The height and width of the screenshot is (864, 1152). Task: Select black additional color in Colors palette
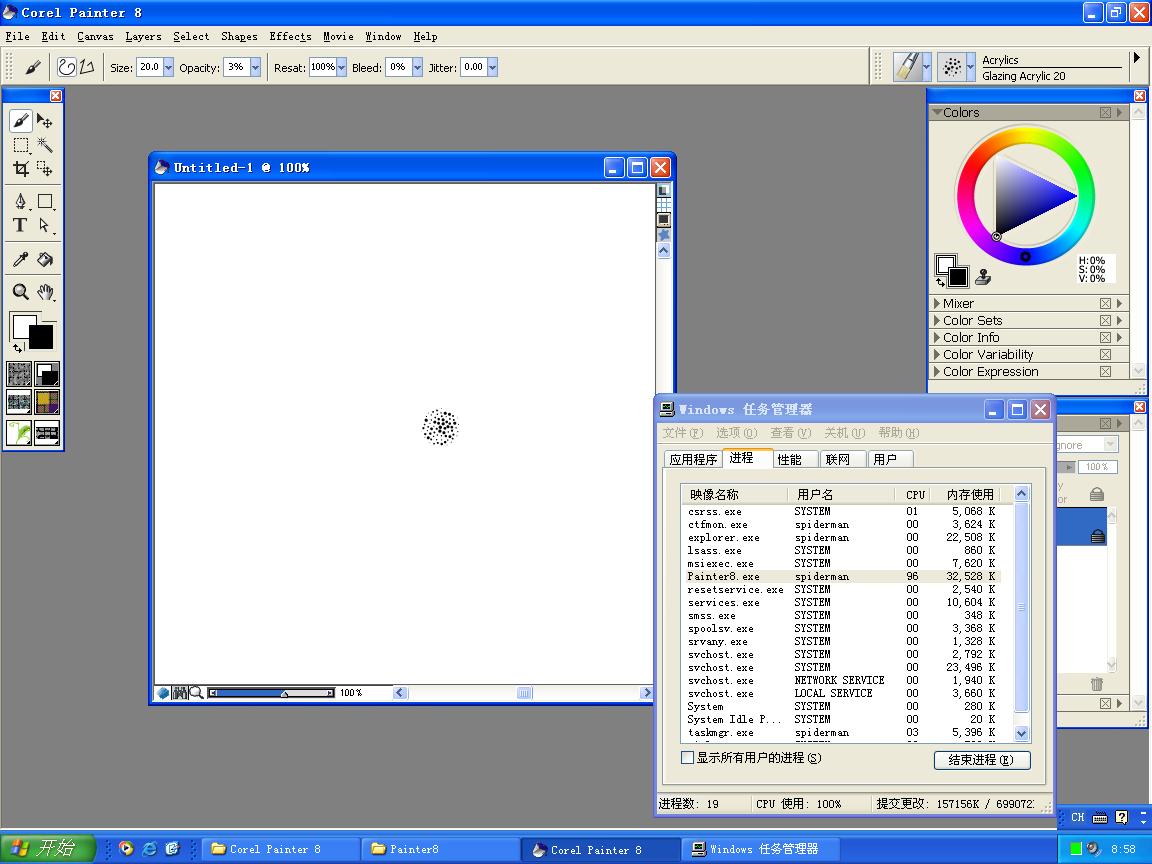958,277
